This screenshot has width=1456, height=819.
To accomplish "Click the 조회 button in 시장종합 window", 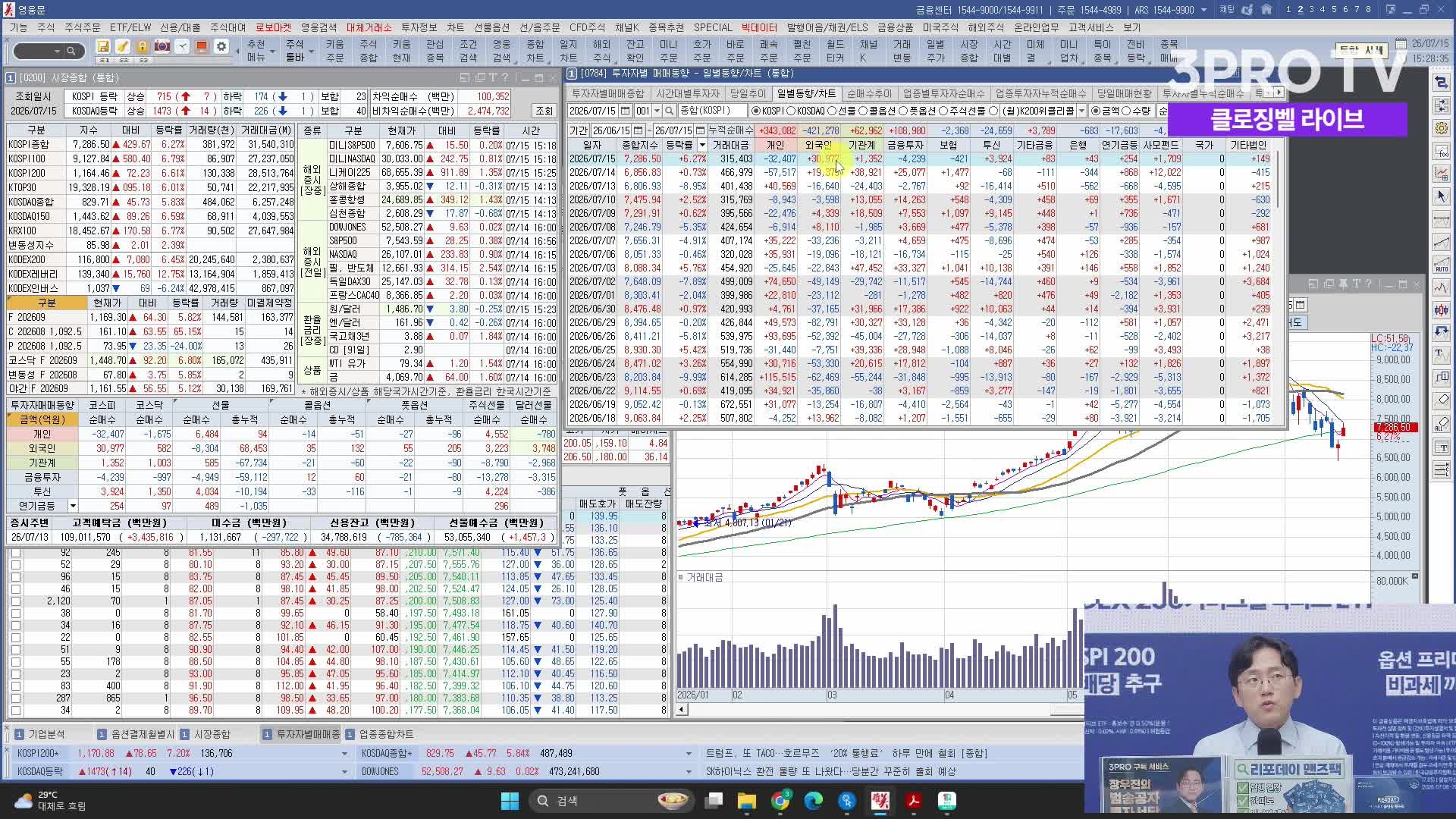I will point(544,111).
